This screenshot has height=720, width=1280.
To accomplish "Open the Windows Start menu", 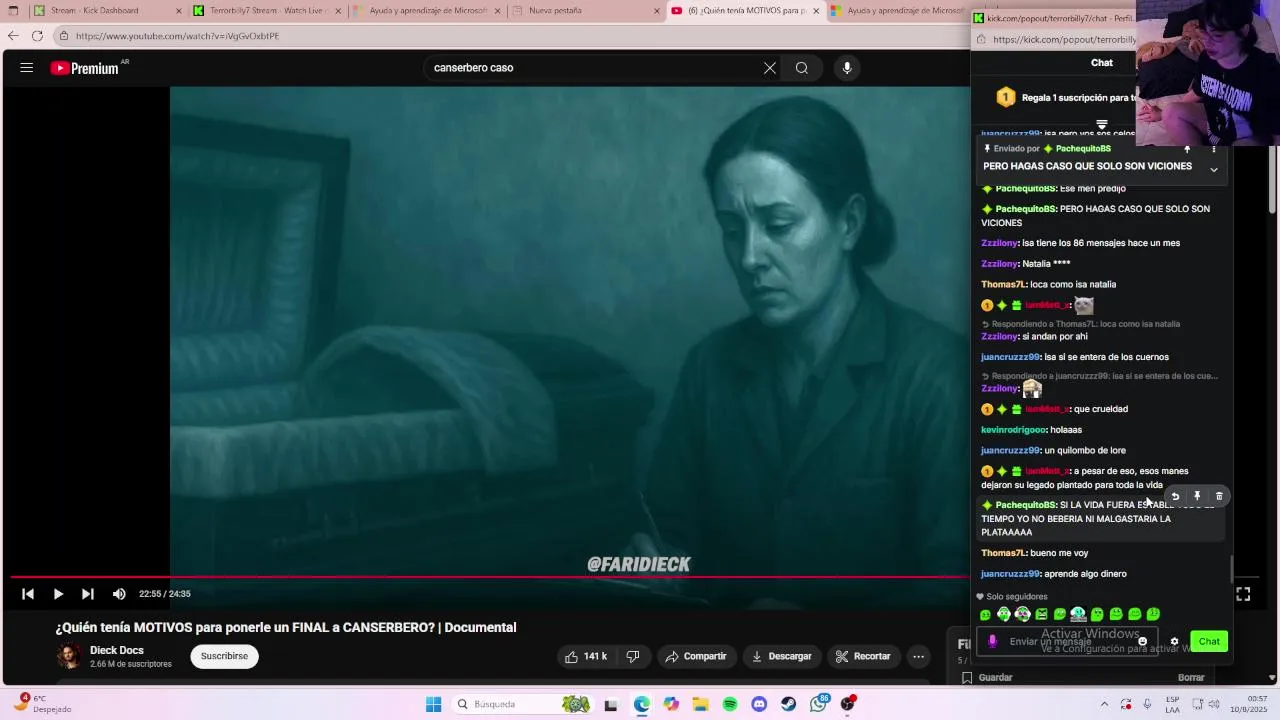I will coord(433,704).
